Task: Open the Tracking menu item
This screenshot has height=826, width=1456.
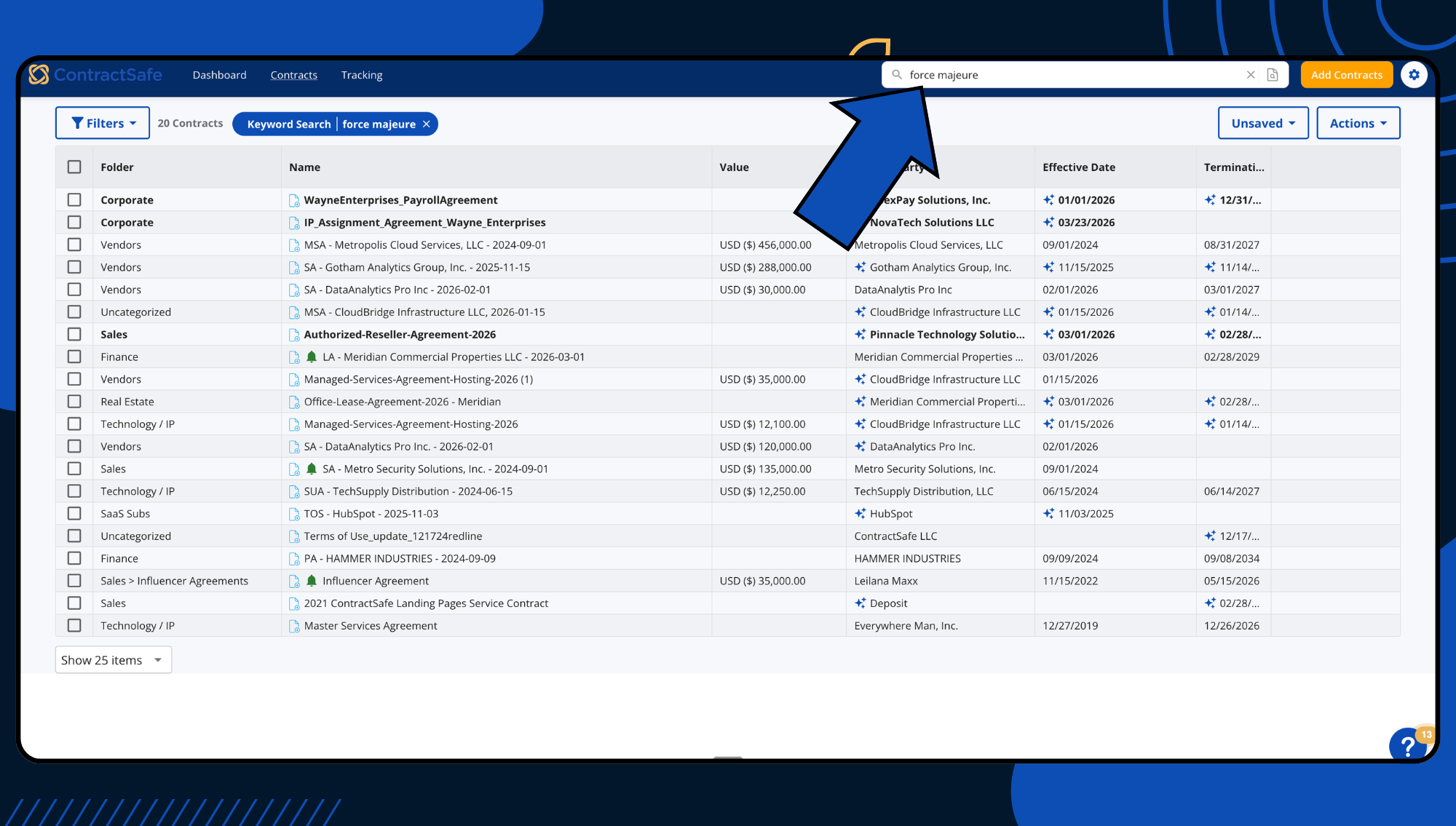Action: pos(361,75)
